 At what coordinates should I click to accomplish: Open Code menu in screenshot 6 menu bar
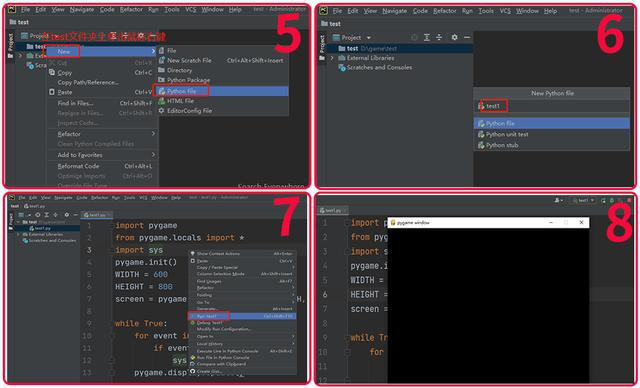420,11
